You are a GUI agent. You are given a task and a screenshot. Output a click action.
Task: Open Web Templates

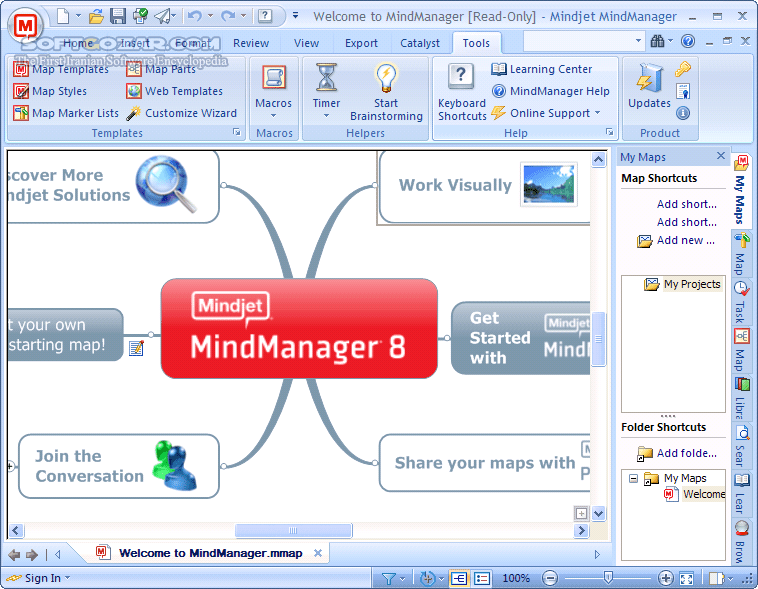[175, 91]
